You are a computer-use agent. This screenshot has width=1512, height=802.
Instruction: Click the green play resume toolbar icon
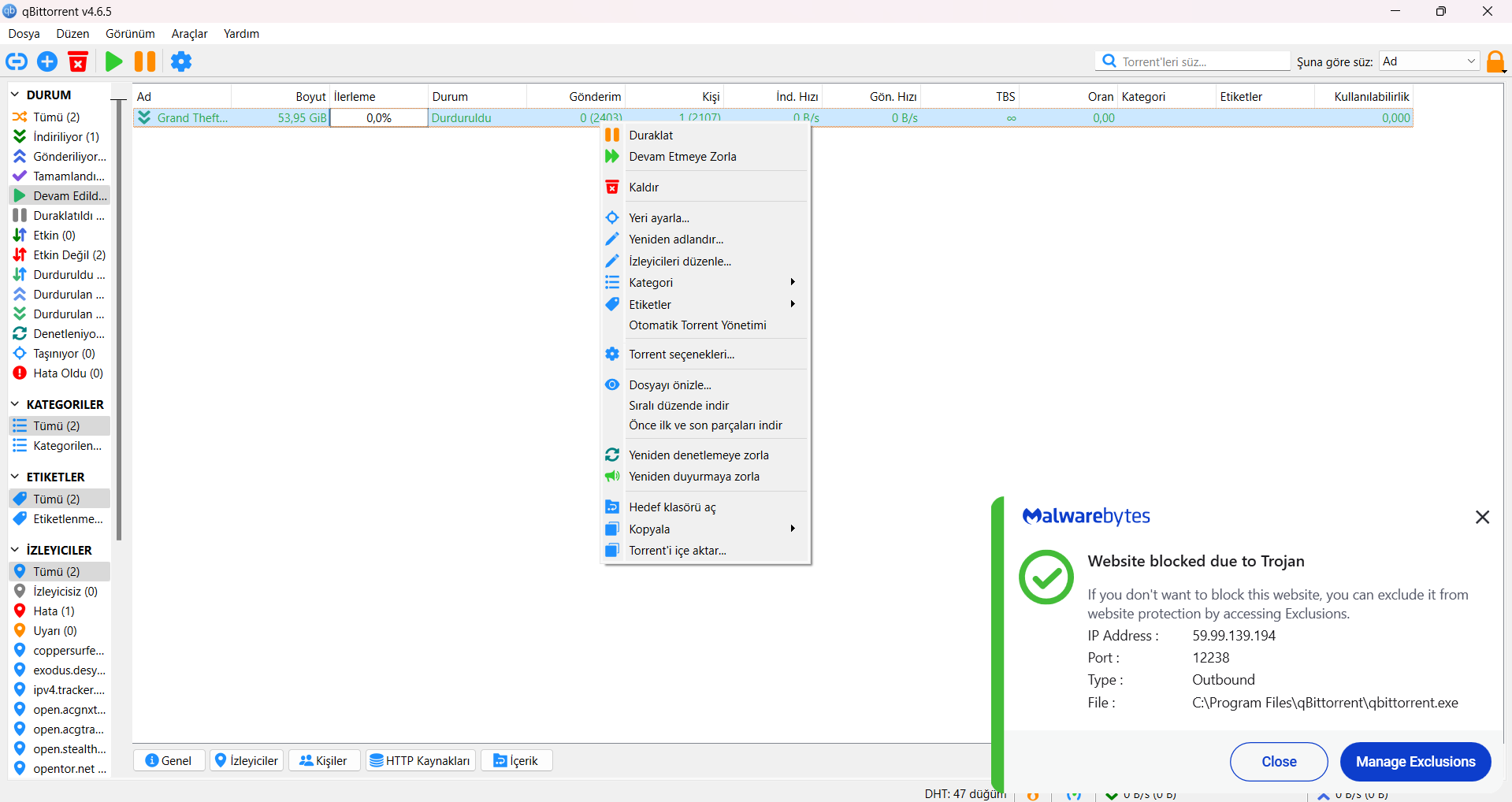[113, 61]
